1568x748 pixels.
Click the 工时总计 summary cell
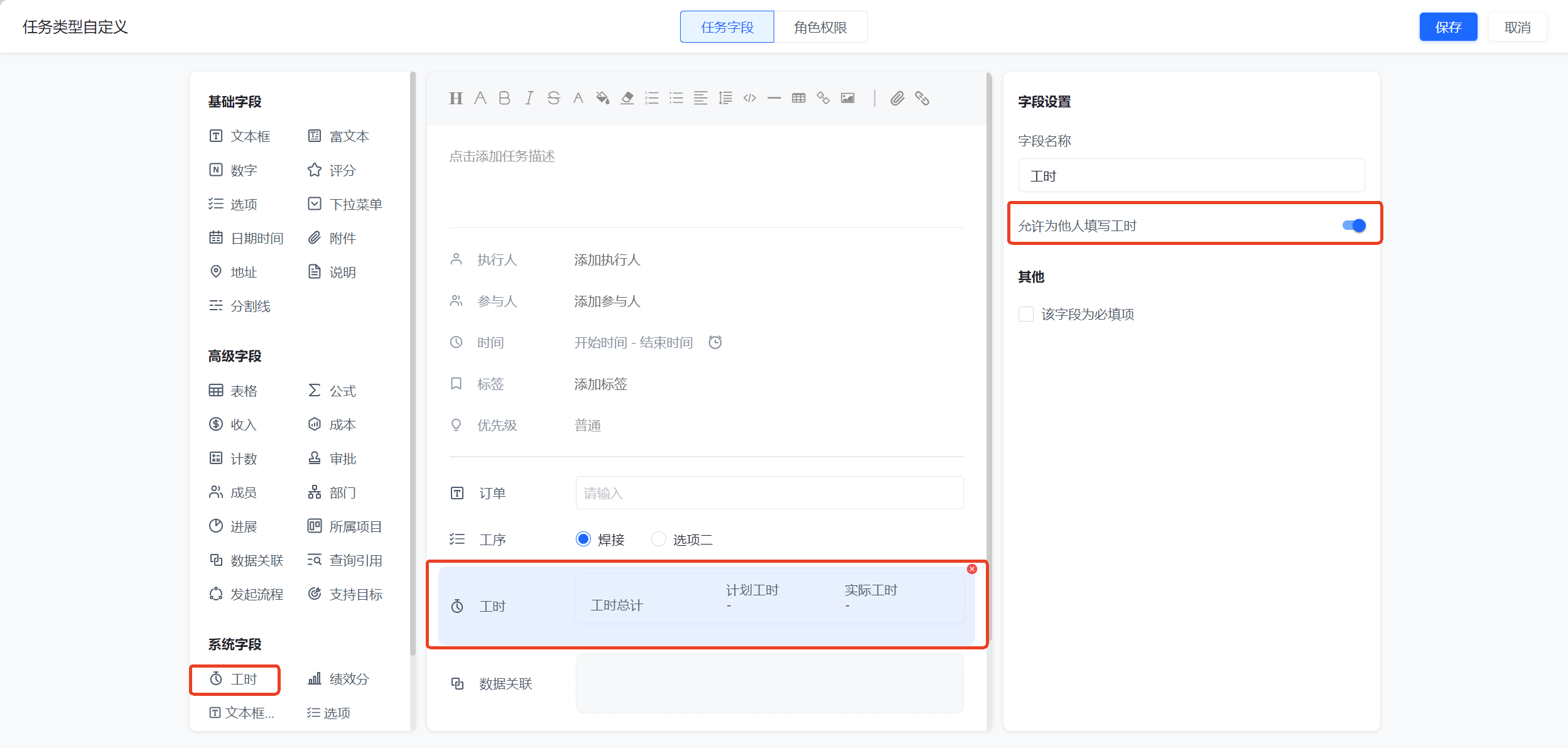pos(617,605)
